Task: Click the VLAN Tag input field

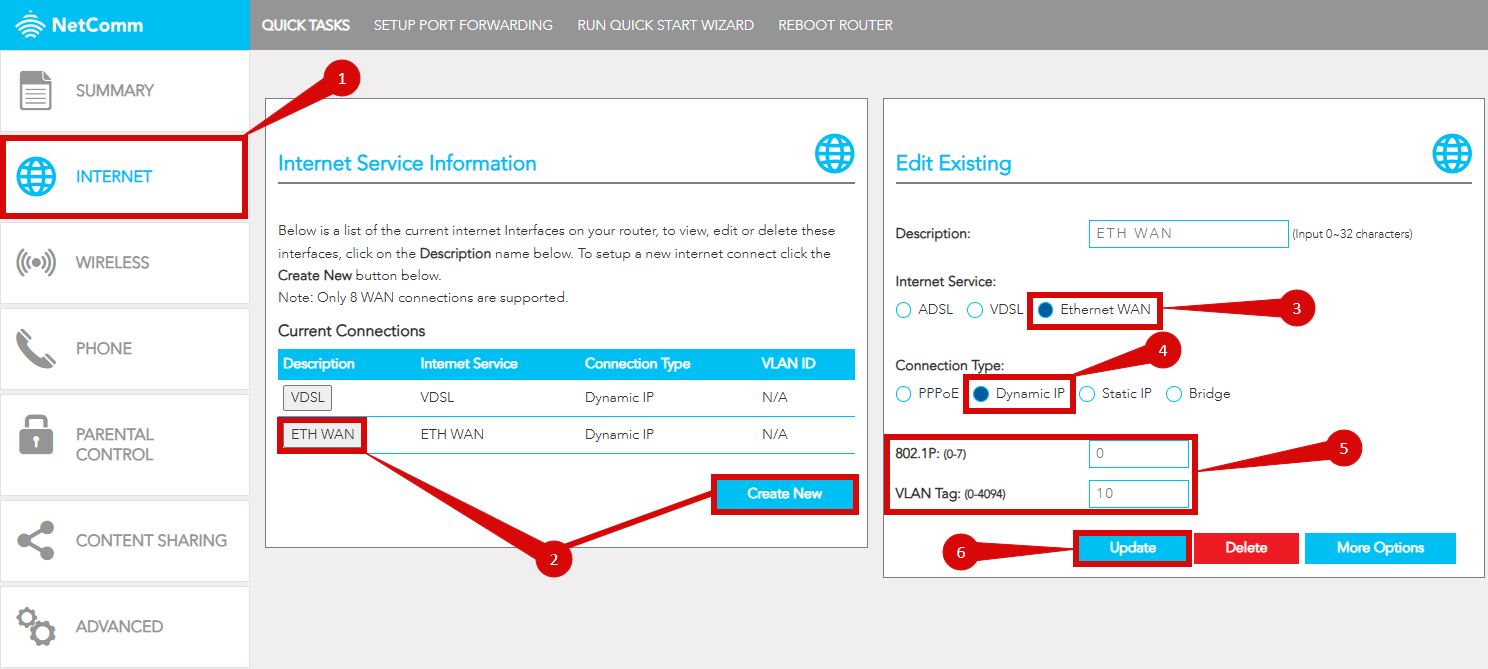Action: [x=1139, y=494]
